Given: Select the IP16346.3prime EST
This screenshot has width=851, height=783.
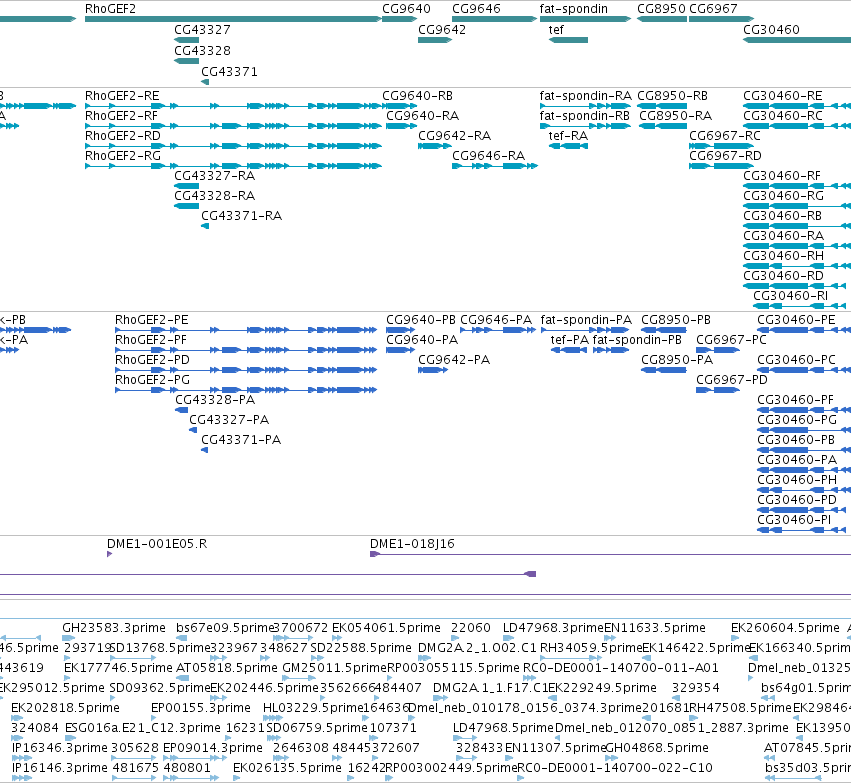Looking at the screenshot, I should click(x=60, y=748).
